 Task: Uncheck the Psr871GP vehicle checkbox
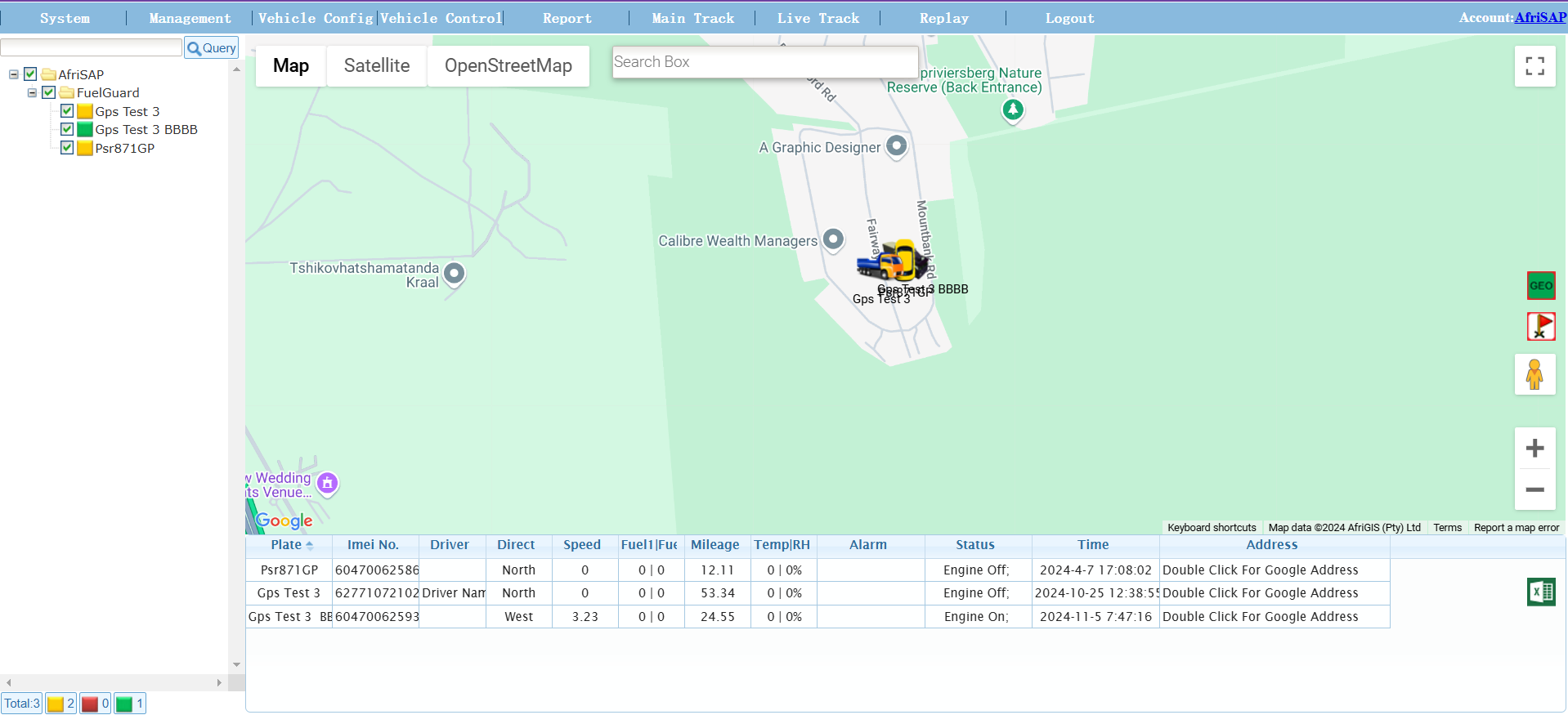coord(67,148)
